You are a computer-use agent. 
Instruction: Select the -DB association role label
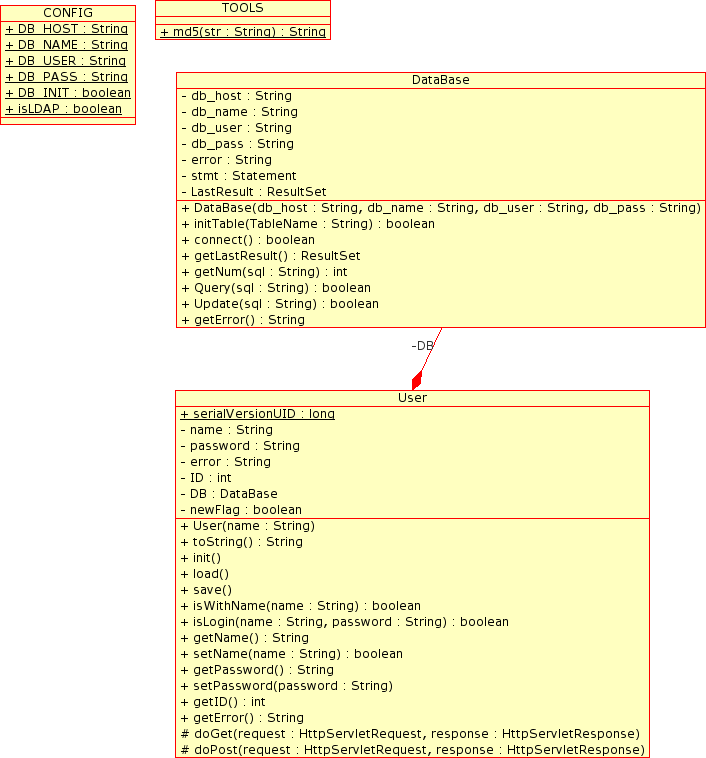422,346
